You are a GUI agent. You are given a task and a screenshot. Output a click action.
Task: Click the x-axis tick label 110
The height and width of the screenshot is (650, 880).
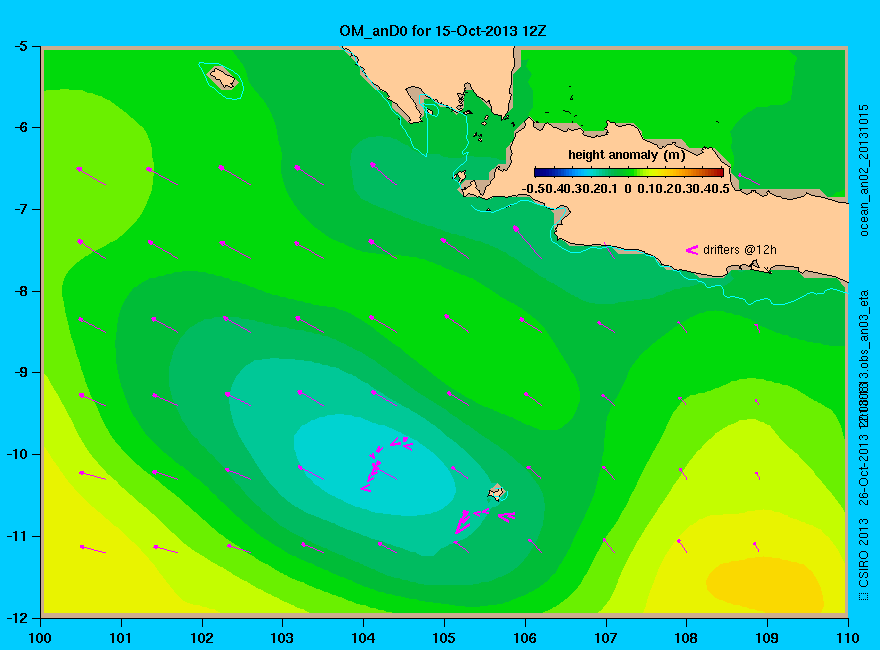coord(848,638)
